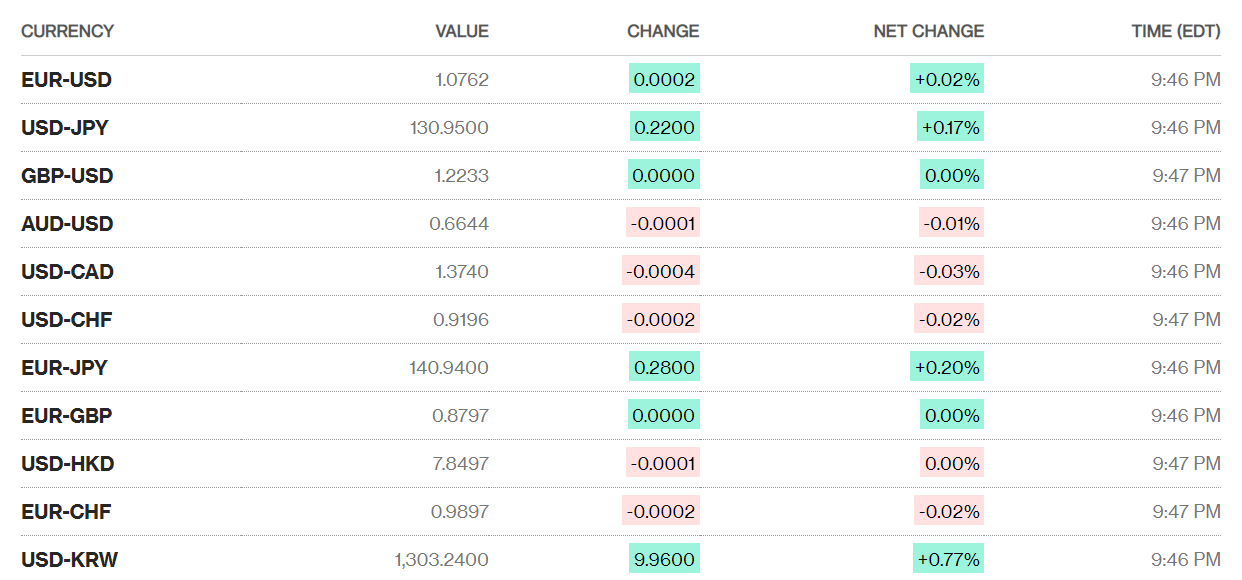Viewport: 1242px width, 580px height.
Task: Open the USD-KRW quote link
Action: 69,560
